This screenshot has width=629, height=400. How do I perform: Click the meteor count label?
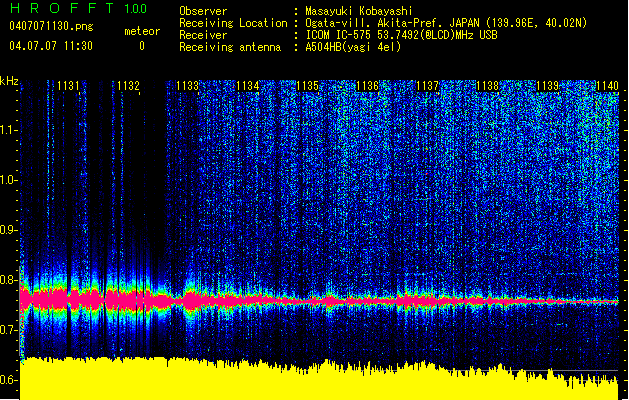click(x=142, y=31)
